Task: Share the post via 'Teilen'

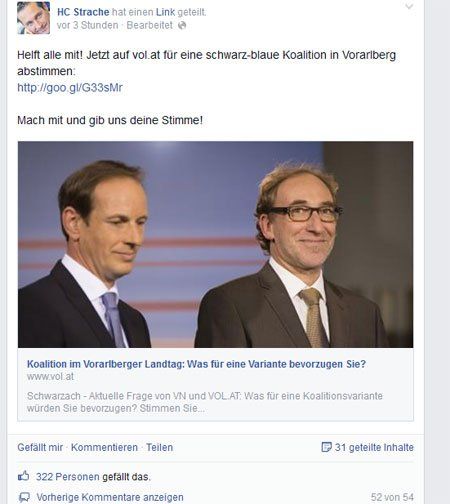Action: coord(159,447)
